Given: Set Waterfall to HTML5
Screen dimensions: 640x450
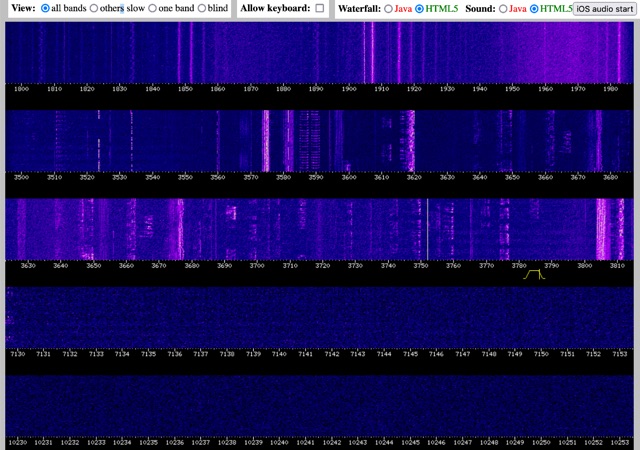Looking at the screenshot, I should coord(422,8).
